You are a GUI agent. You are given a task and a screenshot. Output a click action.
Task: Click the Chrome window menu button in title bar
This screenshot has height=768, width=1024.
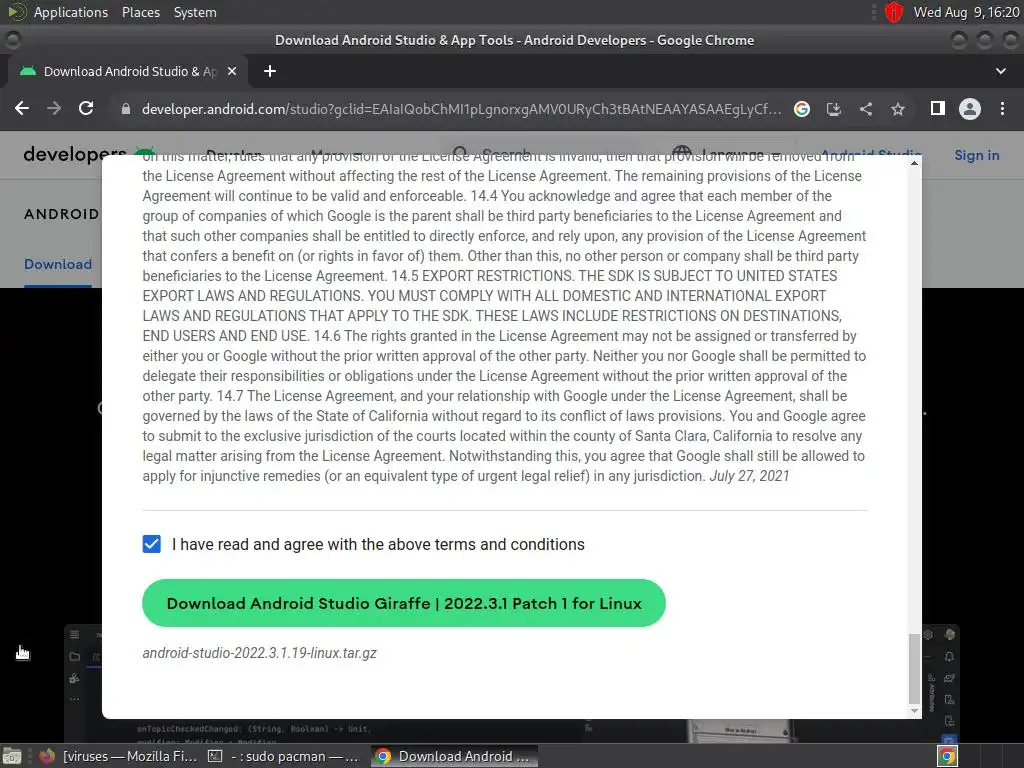(x=12, y=40)
